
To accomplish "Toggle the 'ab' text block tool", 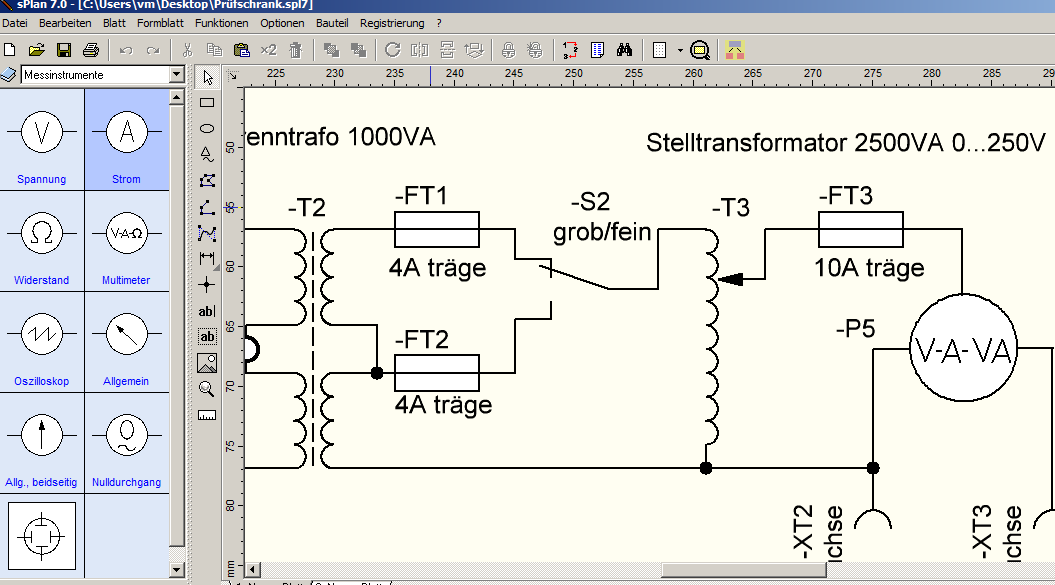I will (x=207, y=337).
